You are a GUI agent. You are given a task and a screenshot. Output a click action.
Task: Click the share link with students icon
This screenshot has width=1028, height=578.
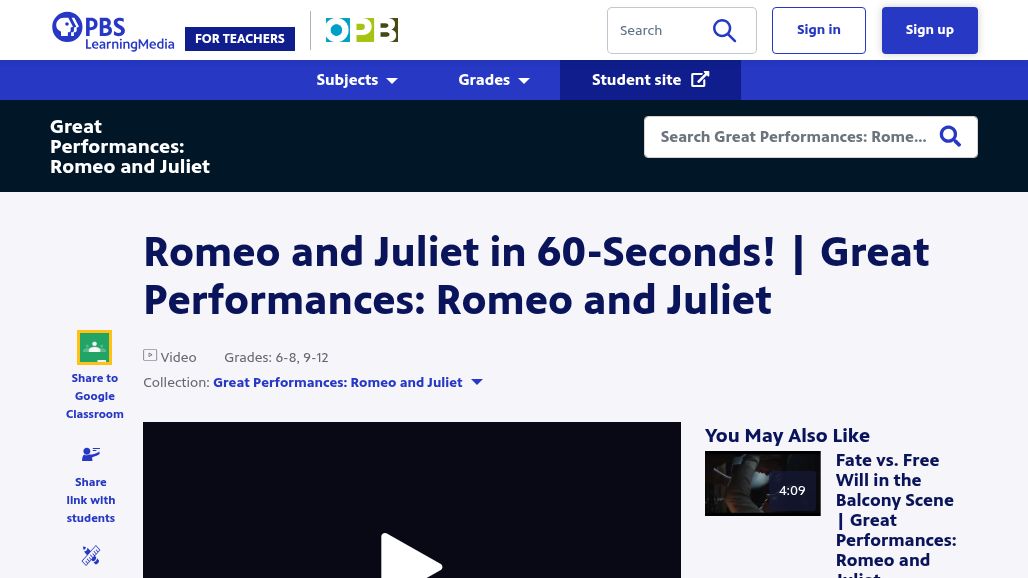[x=90, y=454]
